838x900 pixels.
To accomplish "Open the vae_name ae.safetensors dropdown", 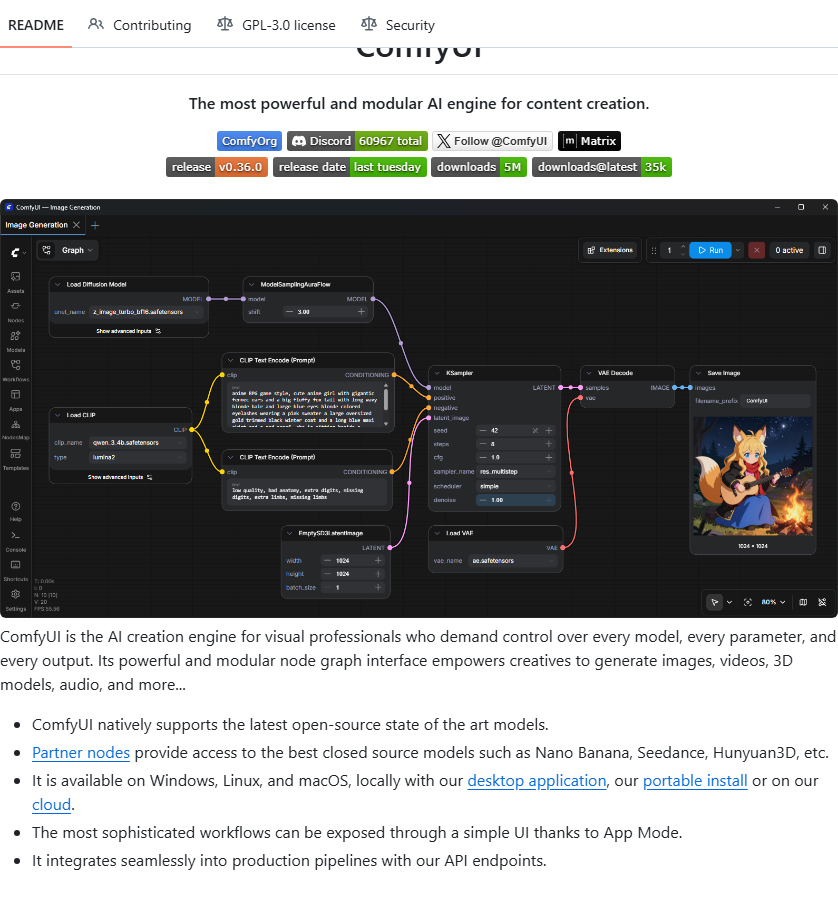I will coord(514,561).
